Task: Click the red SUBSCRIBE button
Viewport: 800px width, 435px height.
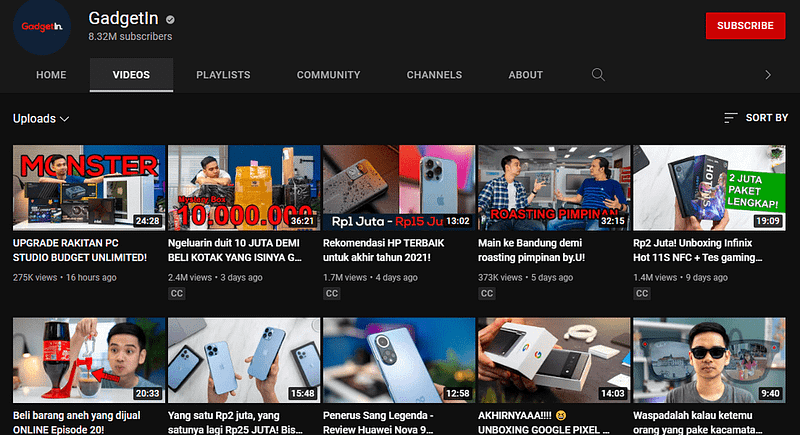Action: coord(745,25)
